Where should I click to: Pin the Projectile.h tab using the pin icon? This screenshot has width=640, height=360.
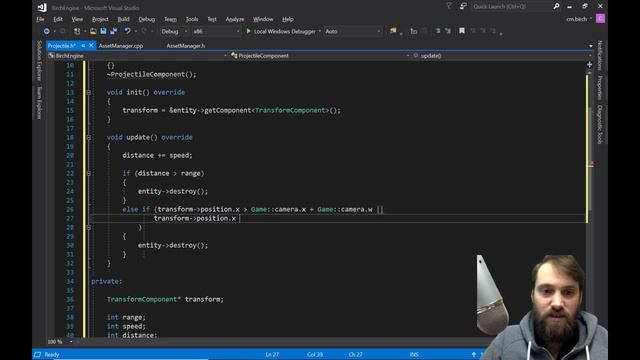[83, 46]
